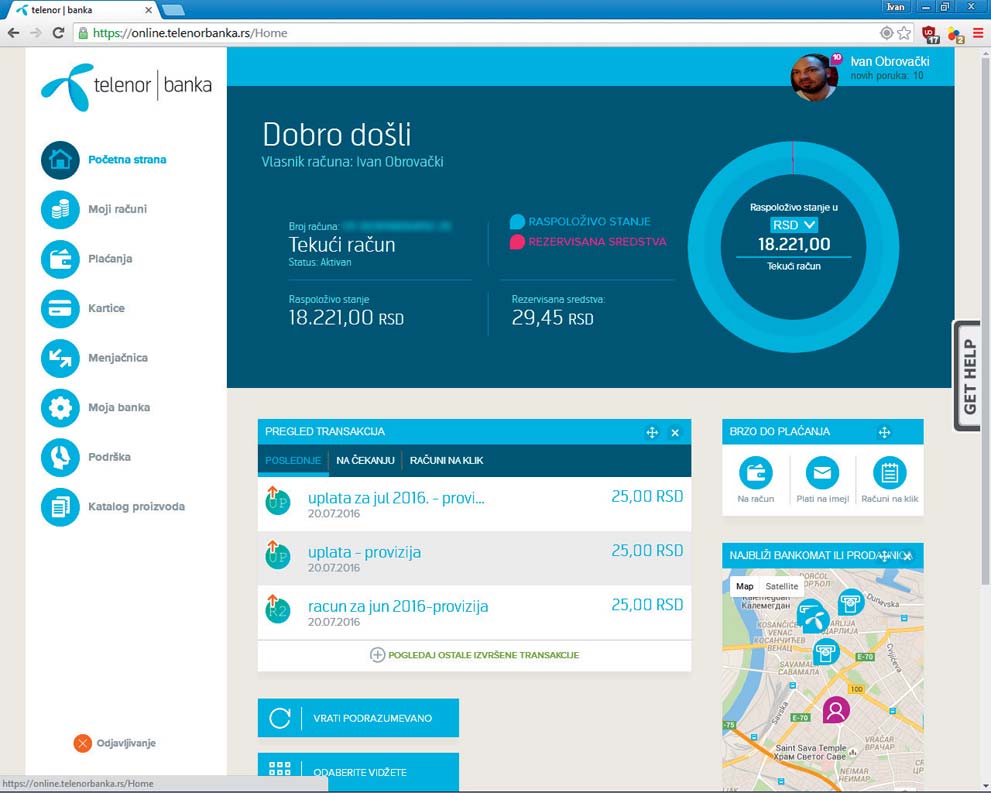Viewport: 991px width, 793px height.
Task: Click Vrati podrazumevano button
Action: coord(358,718)
